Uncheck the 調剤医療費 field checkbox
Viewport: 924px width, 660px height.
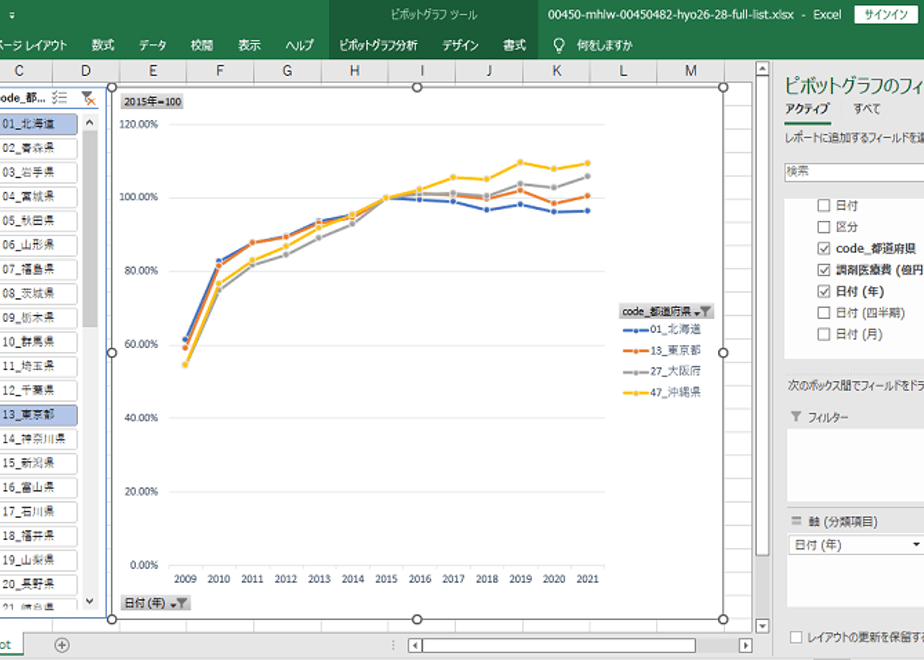[x=824, y=270]
